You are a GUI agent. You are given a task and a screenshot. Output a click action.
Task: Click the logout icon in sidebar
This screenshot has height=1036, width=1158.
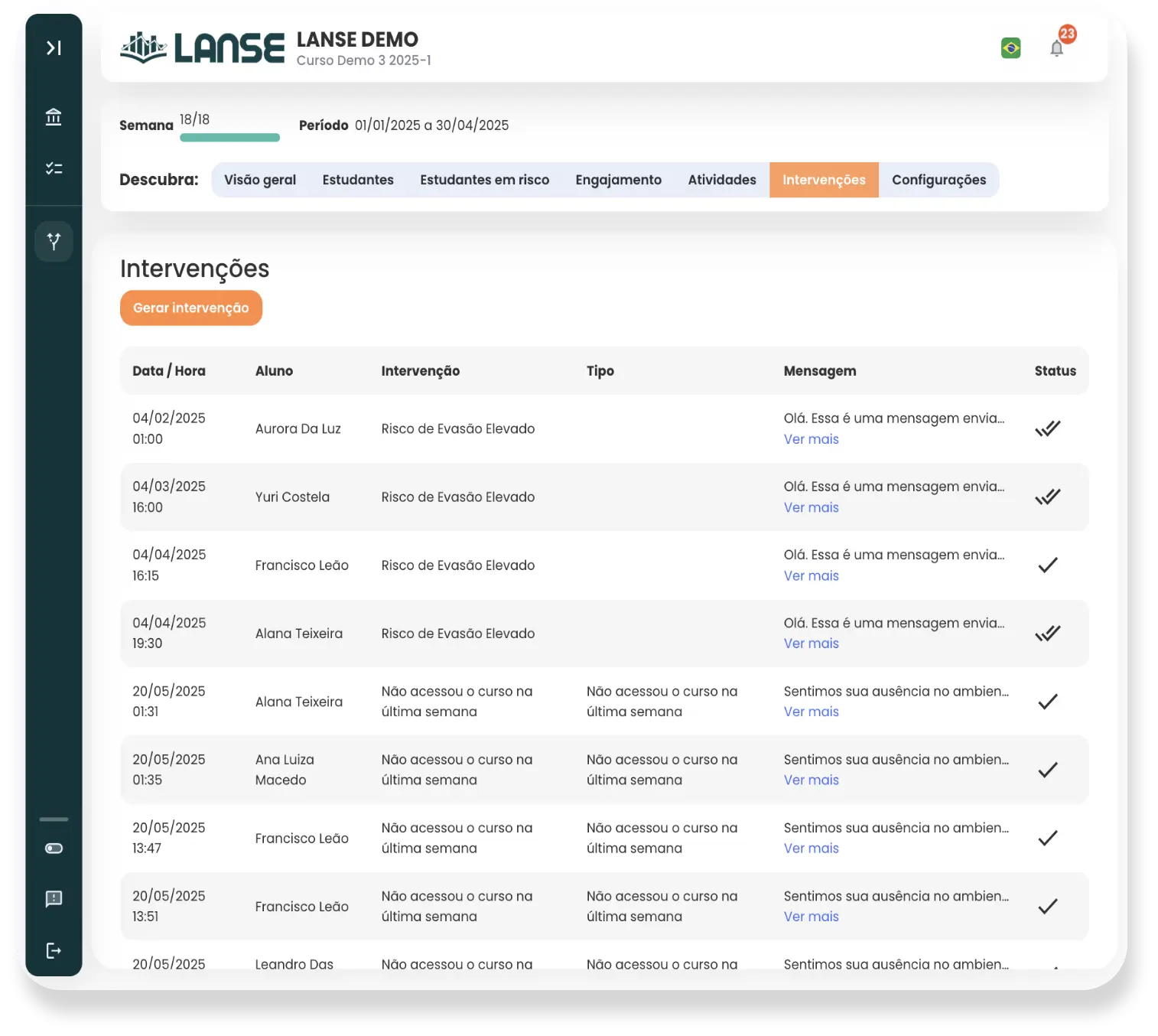[x=54, y=951]
